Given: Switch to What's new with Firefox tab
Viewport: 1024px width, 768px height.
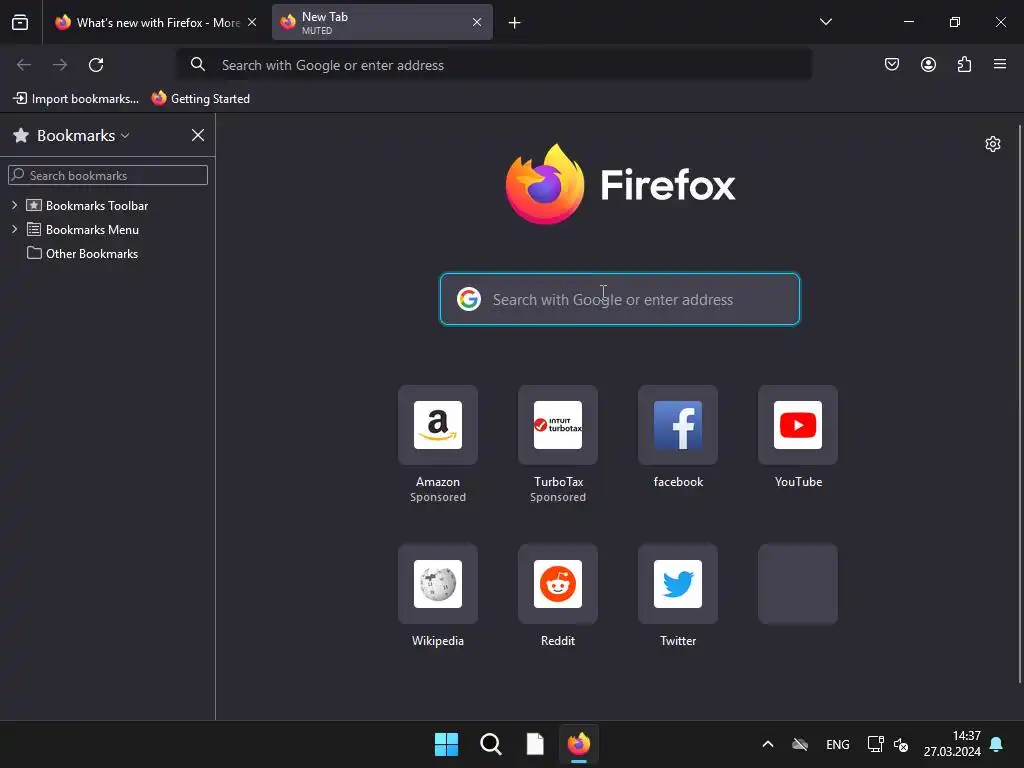Looking at the screenshot, I should (x=155, y=23).
